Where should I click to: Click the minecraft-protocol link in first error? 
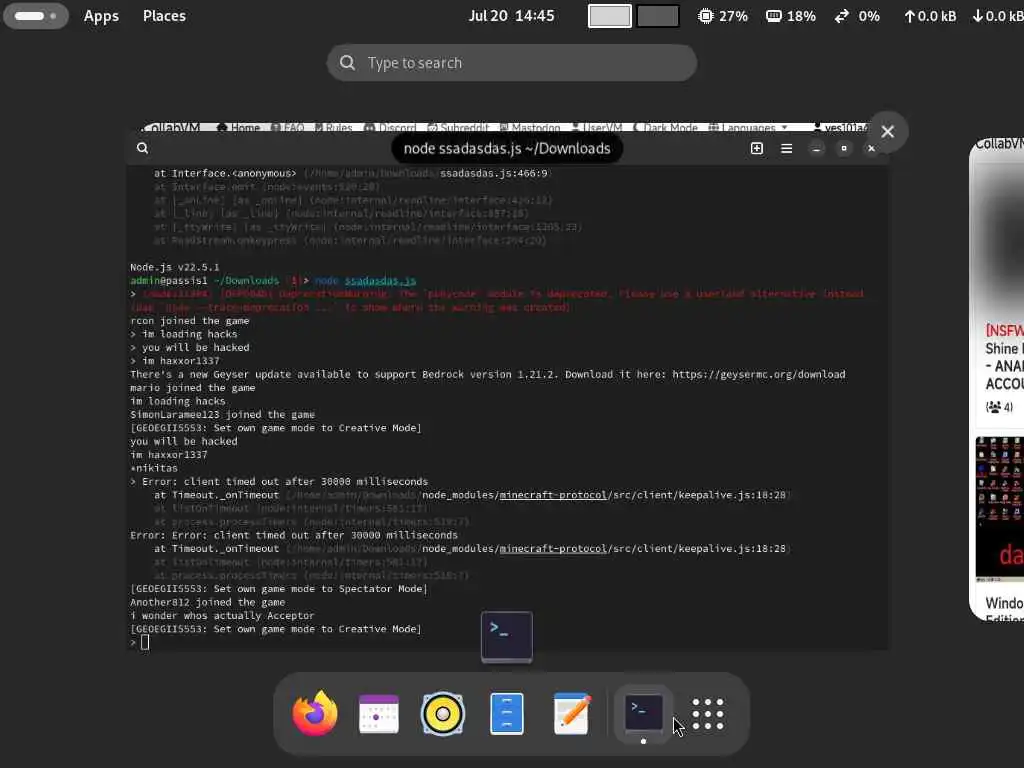(552, 495)
